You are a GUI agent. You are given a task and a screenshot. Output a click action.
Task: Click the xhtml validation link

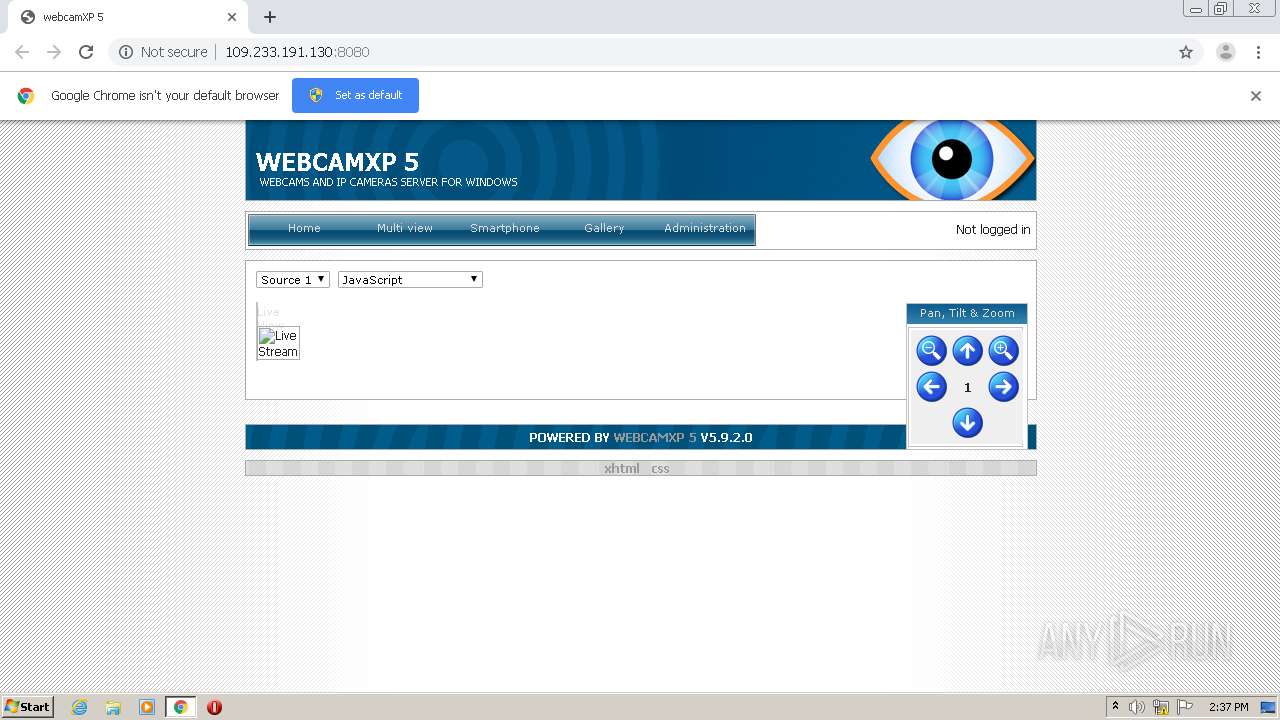621,468
